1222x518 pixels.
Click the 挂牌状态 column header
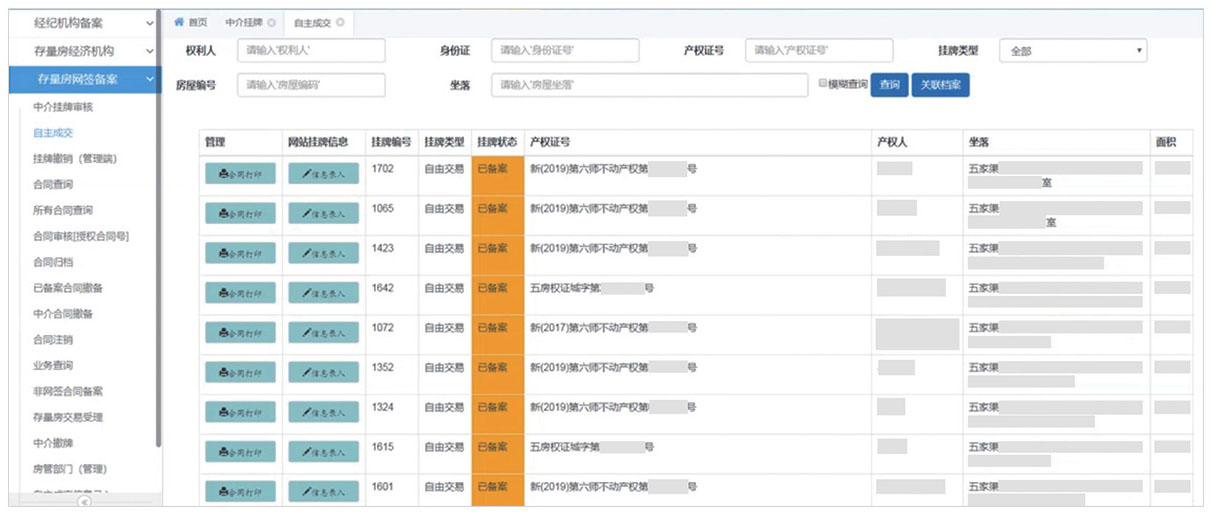click(x=498, y=143)
